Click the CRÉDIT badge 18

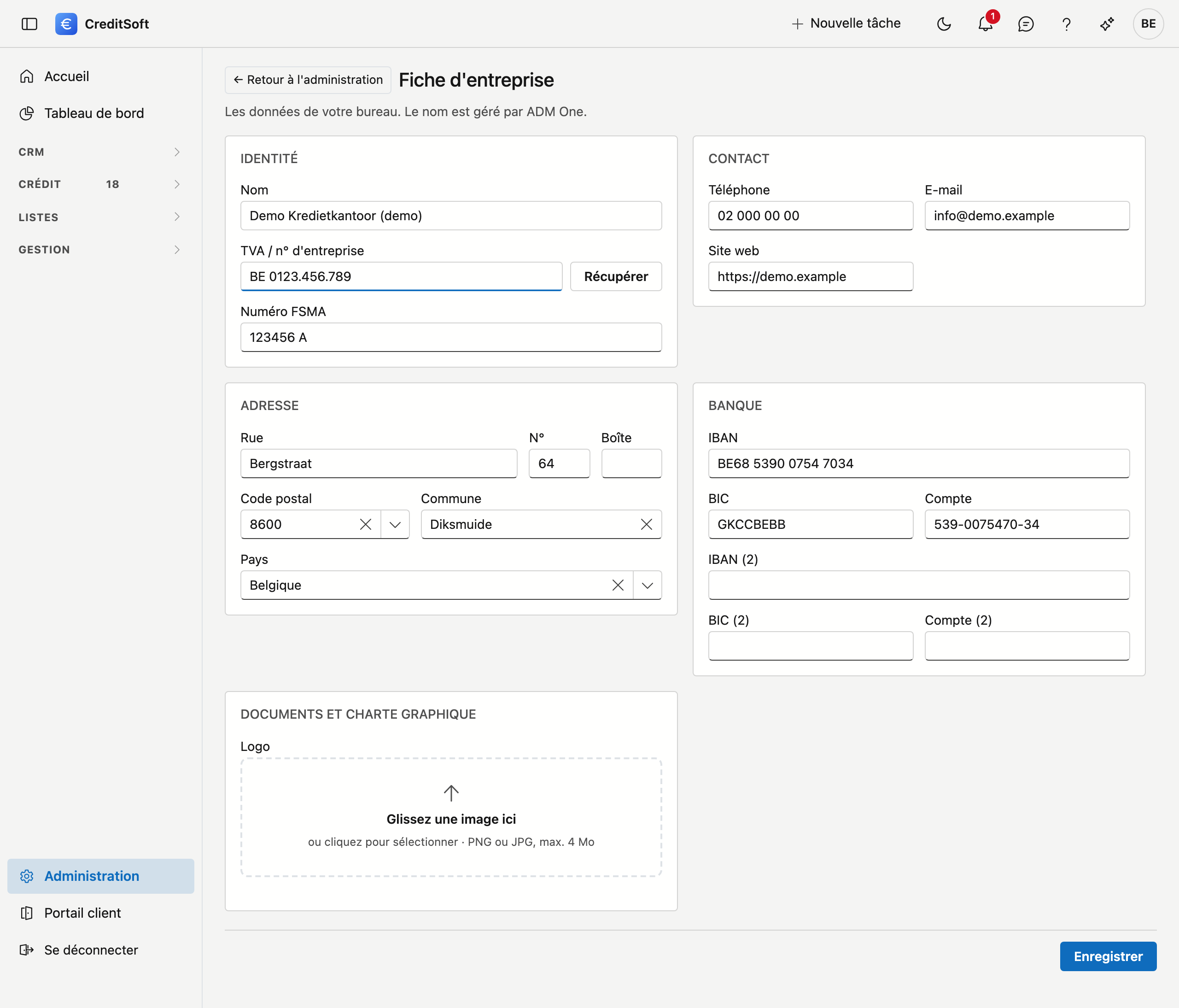(x=112, y=184)
